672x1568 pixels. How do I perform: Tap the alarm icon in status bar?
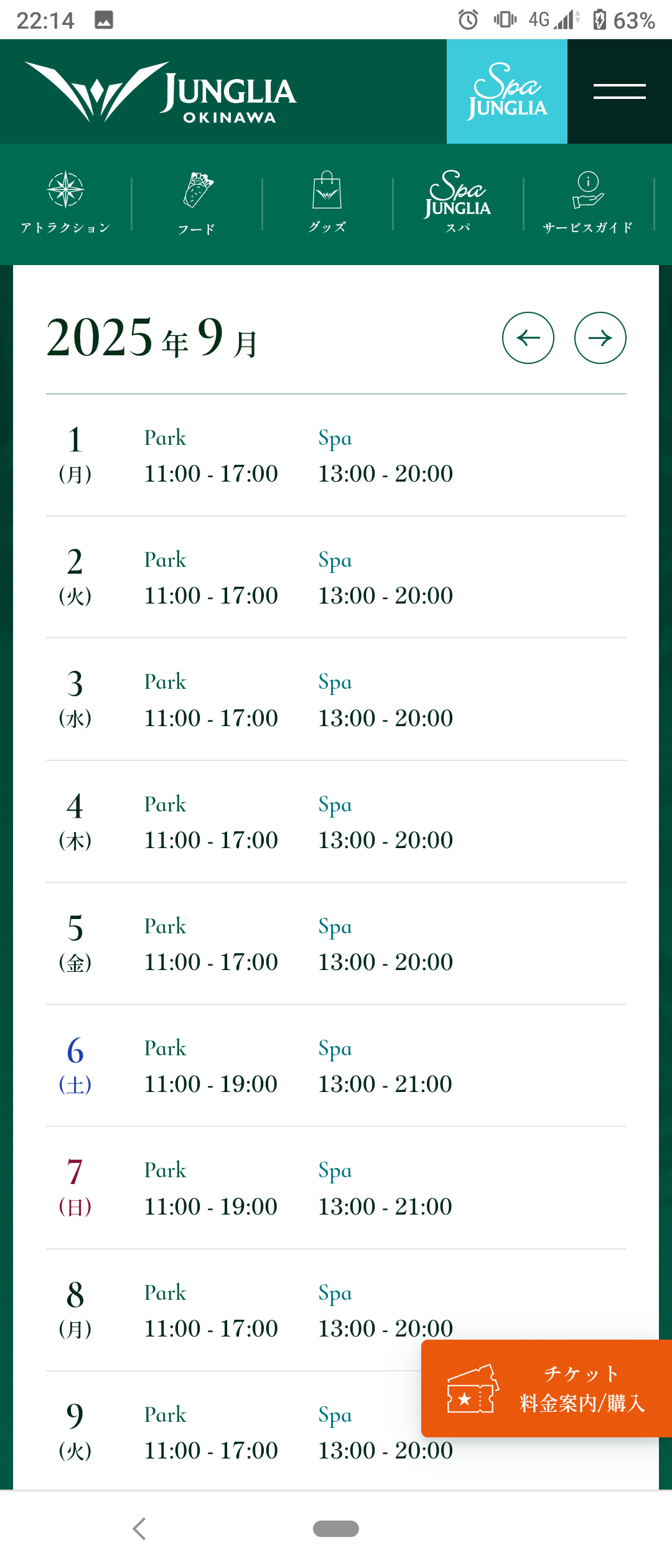(x=468, y=20)
